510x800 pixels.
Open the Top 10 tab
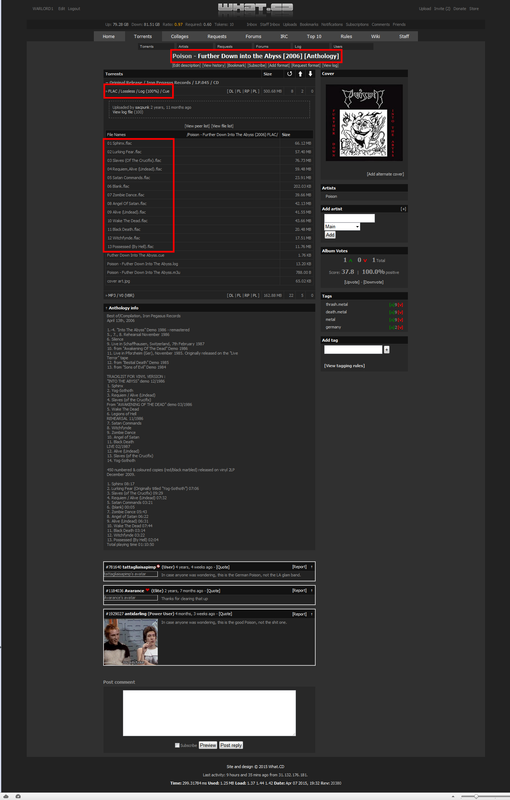(314, 36)
